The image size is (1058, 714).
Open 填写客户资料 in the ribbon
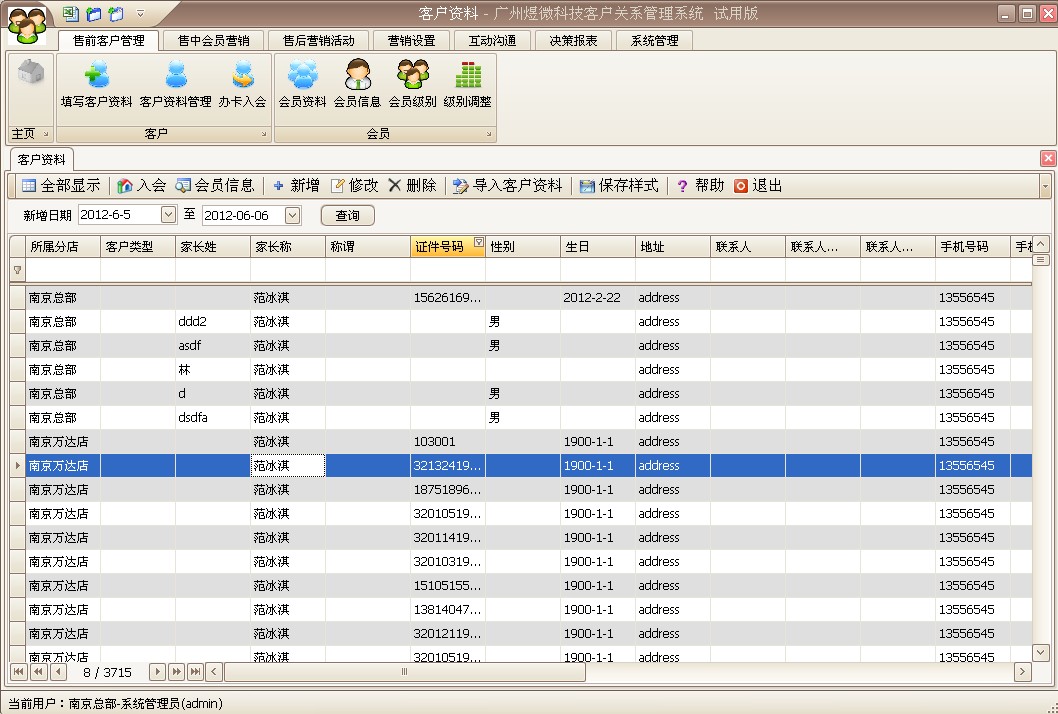[x=96, y=84]
